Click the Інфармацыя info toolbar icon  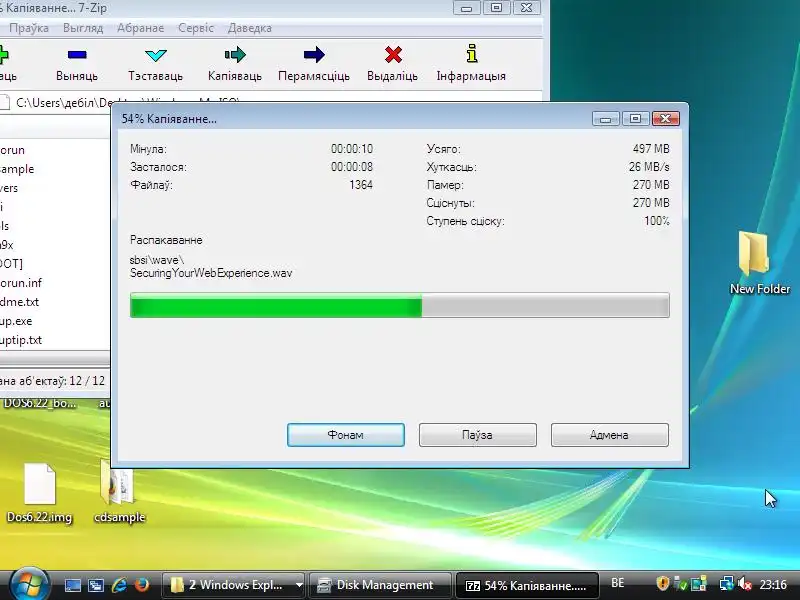coord(472,54)
